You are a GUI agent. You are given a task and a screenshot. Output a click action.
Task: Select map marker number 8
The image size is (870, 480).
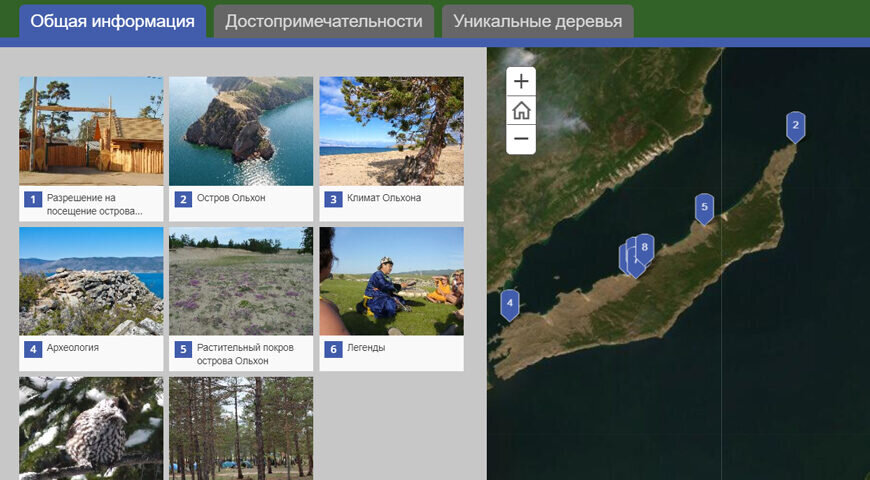[x=644, y=248]
